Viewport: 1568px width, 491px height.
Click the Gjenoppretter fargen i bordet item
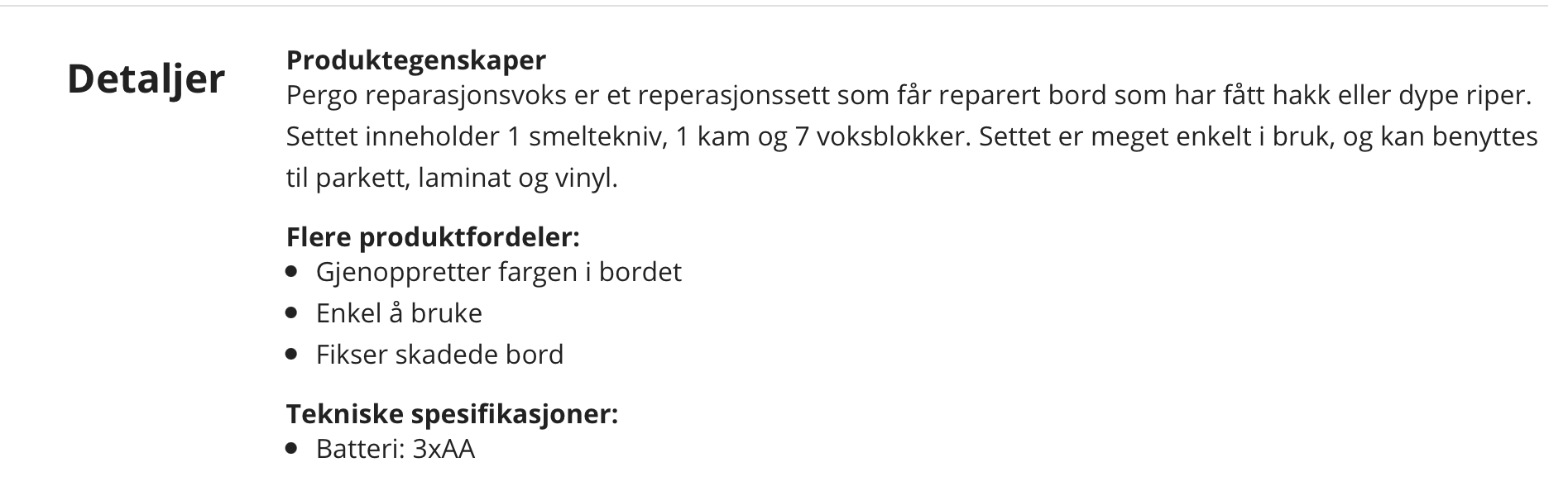click(x=499, y=272)
